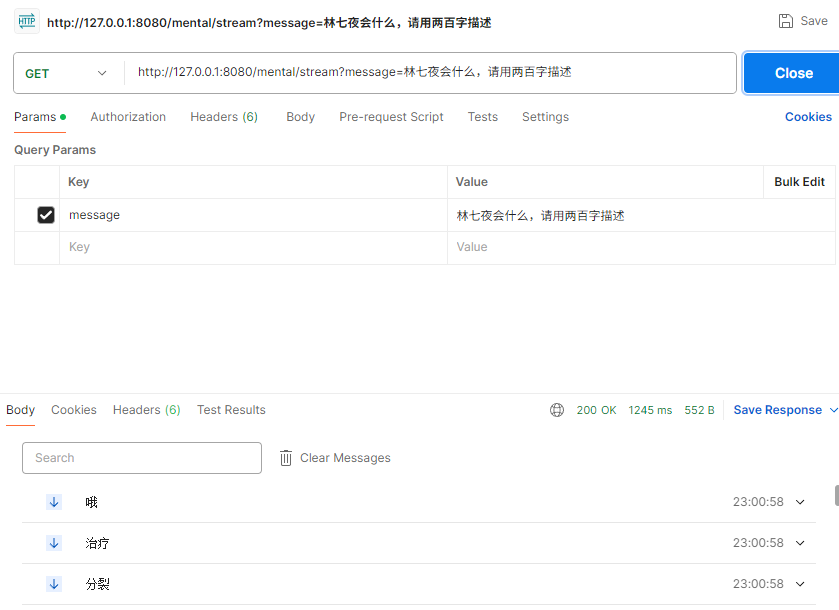
Task: Click the HTTP request type icon
Action: click(x=27, y=22)
